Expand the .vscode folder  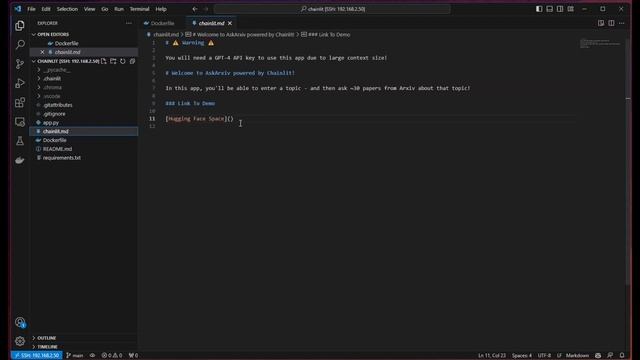click(51, 96)
